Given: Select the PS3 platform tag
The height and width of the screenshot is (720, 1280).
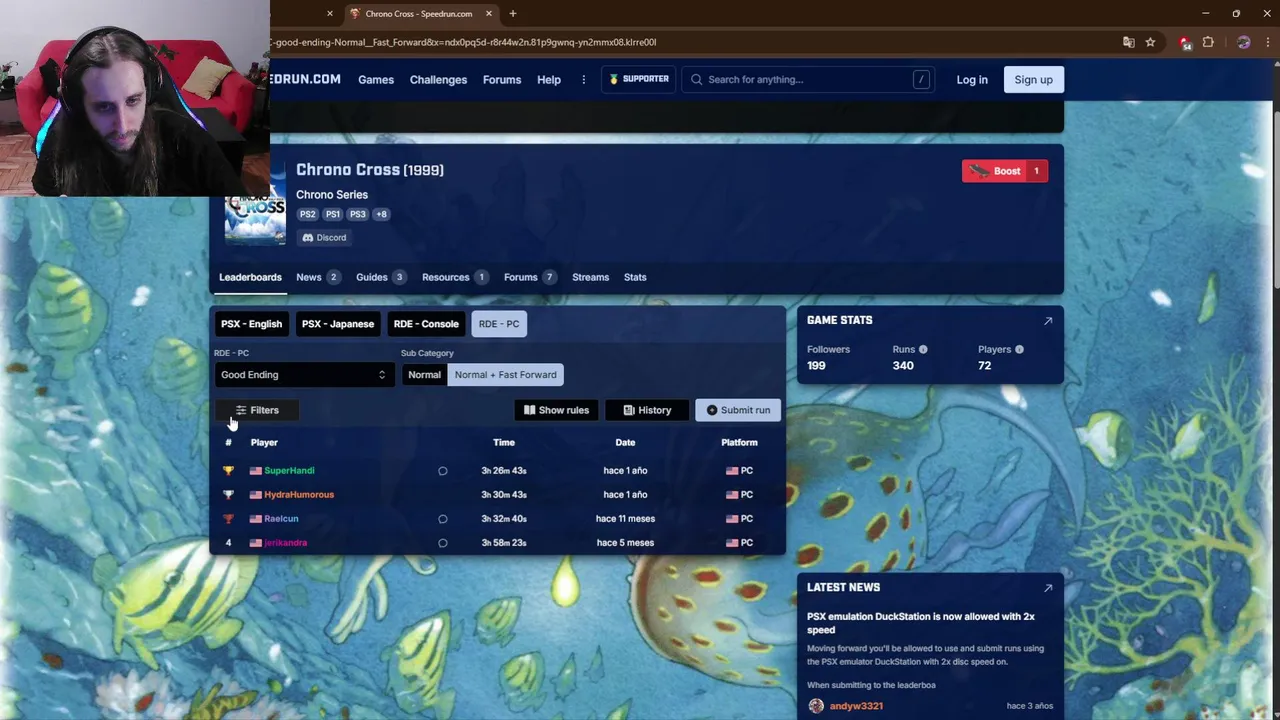Looking at the screenshot, I should pyautogui.click(x=358, y=214).
